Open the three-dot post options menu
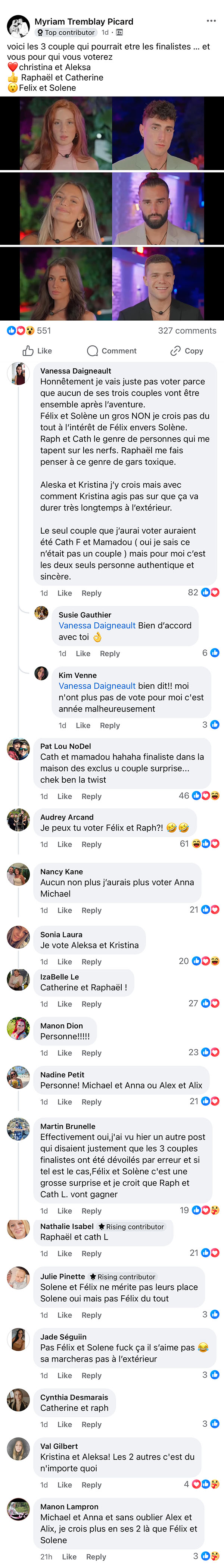 [x=211, y=21]
